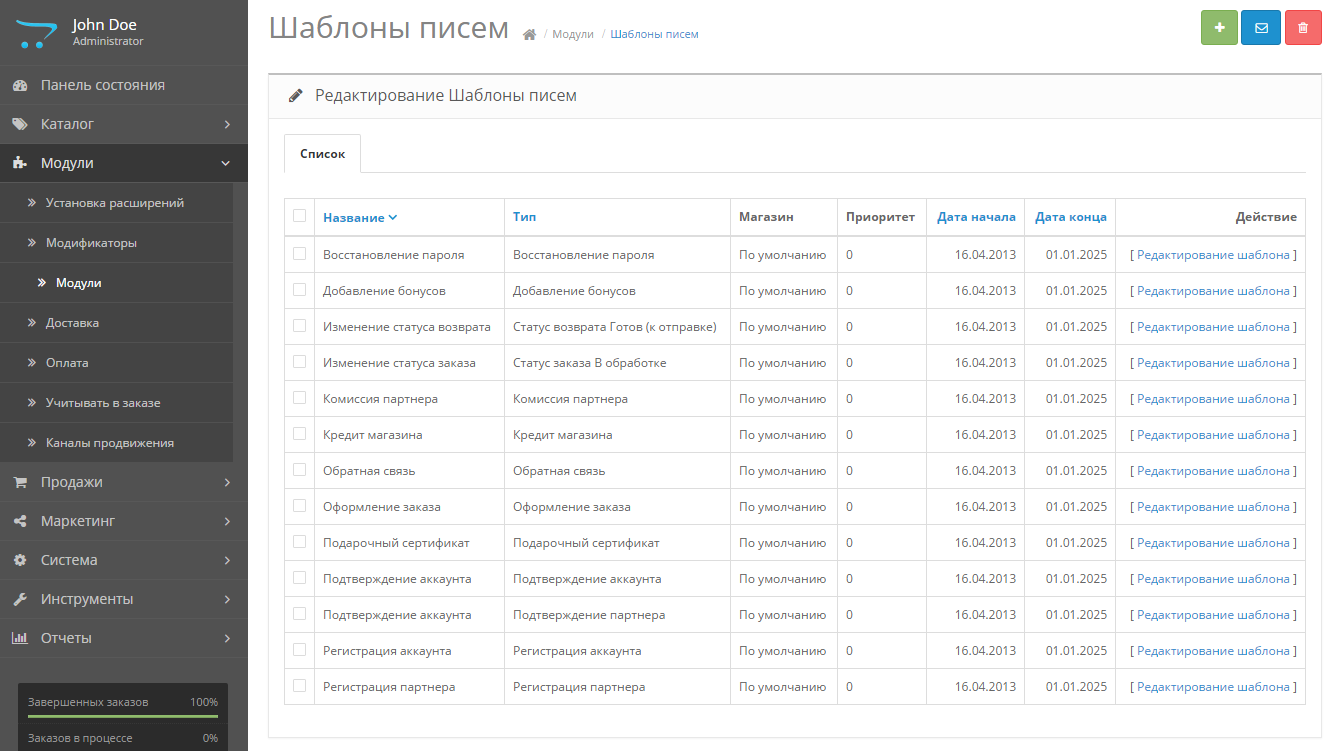Collapse the Модули parent sidebar menu
1338x751 pixels.
pyautogui.click(x=123, y=163)
